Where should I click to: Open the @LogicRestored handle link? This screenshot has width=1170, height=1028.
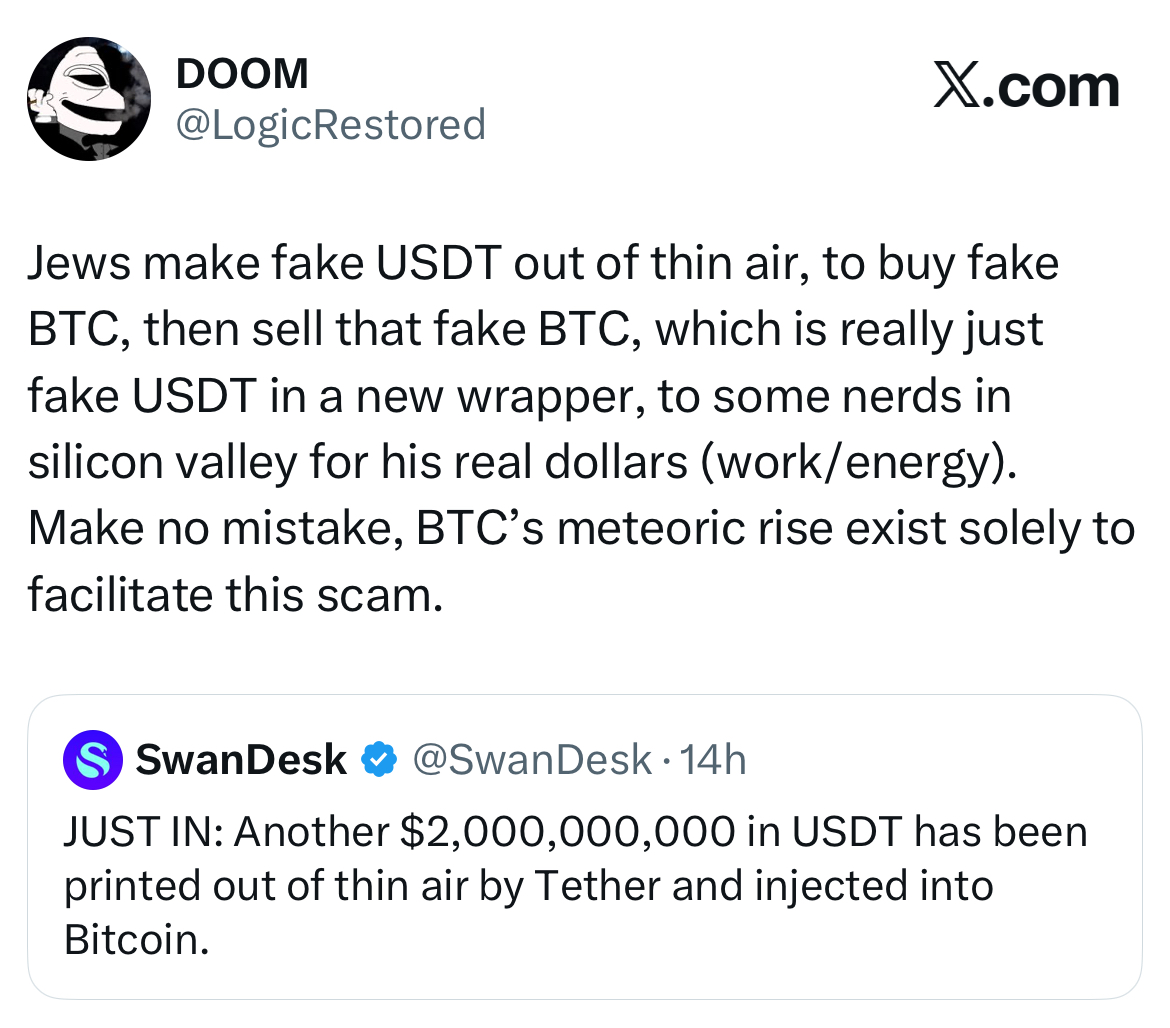[x=331, y=125]
